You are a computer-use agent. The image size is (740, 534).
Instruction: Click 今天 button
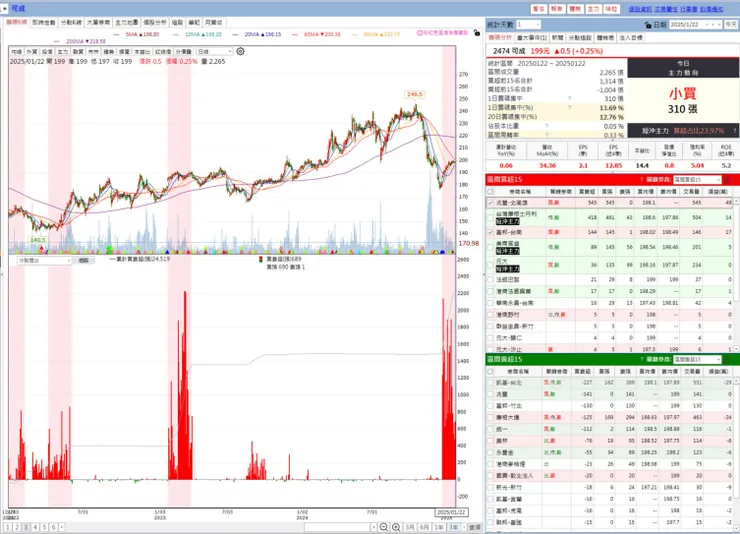point(731,25)
